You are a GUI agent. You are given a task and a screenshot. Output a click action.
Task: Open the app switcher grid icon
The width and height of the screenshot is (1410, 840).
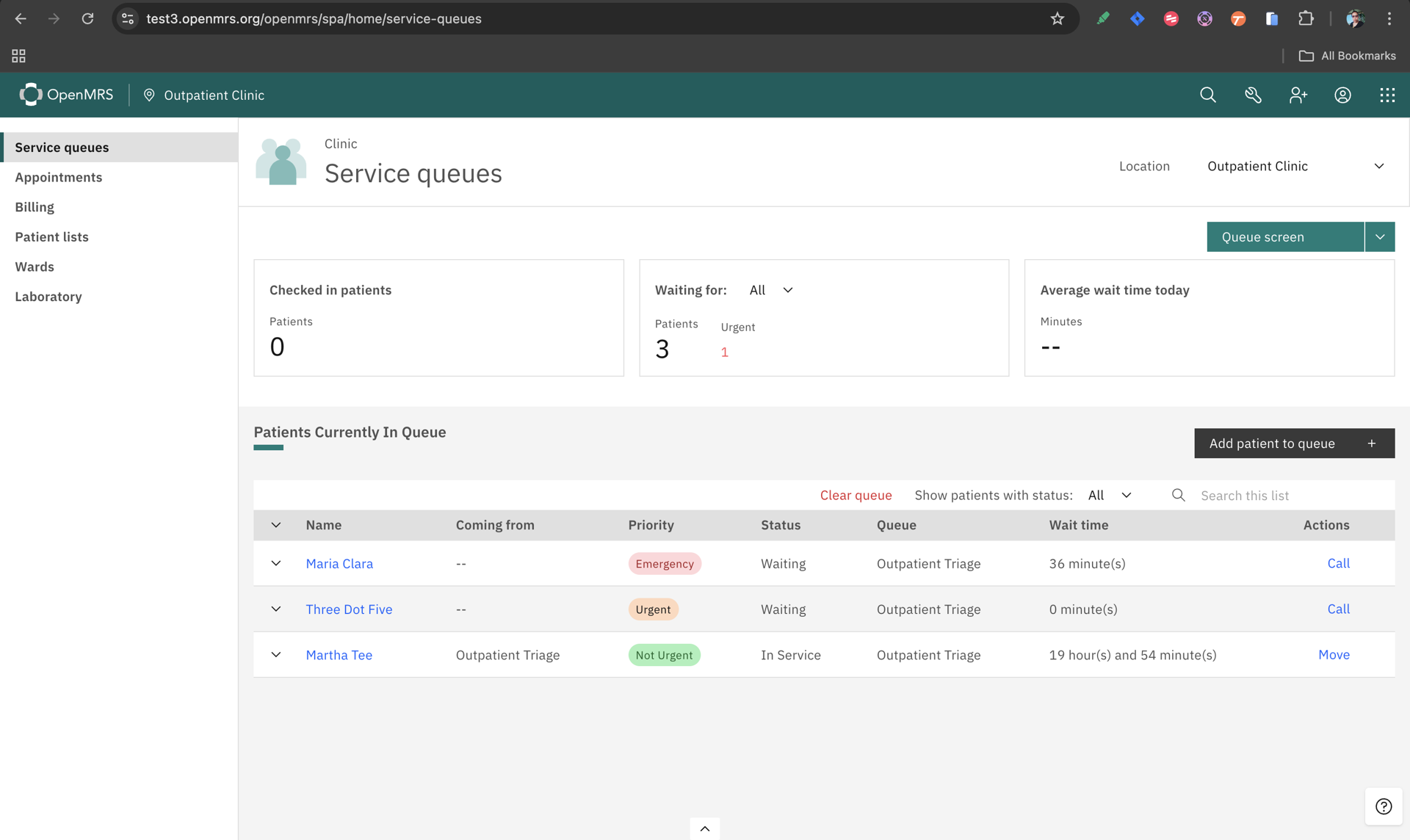(1387, 95)
